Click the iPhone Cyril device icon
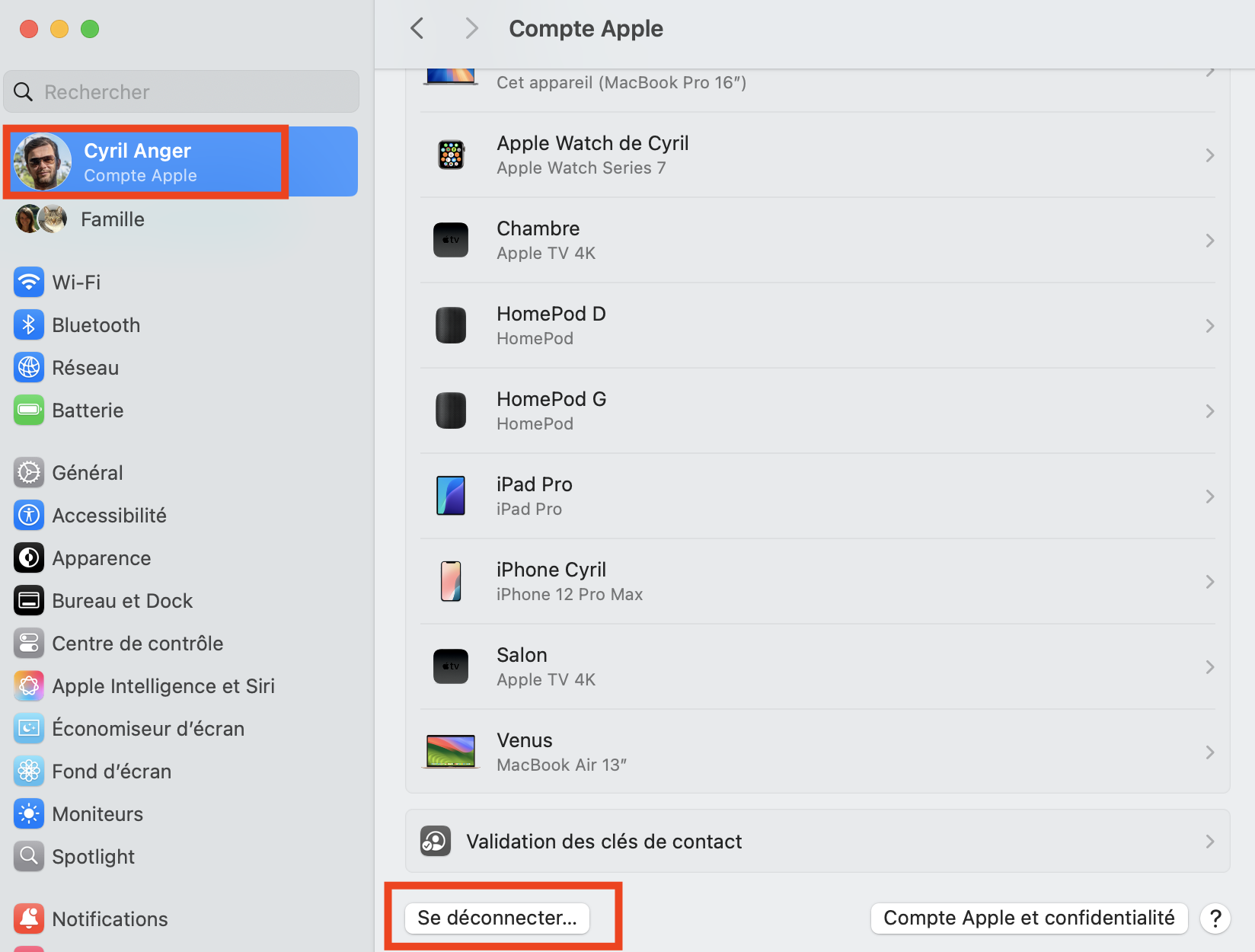Screen dimensions: 1255x952 [x=451, y=582]
